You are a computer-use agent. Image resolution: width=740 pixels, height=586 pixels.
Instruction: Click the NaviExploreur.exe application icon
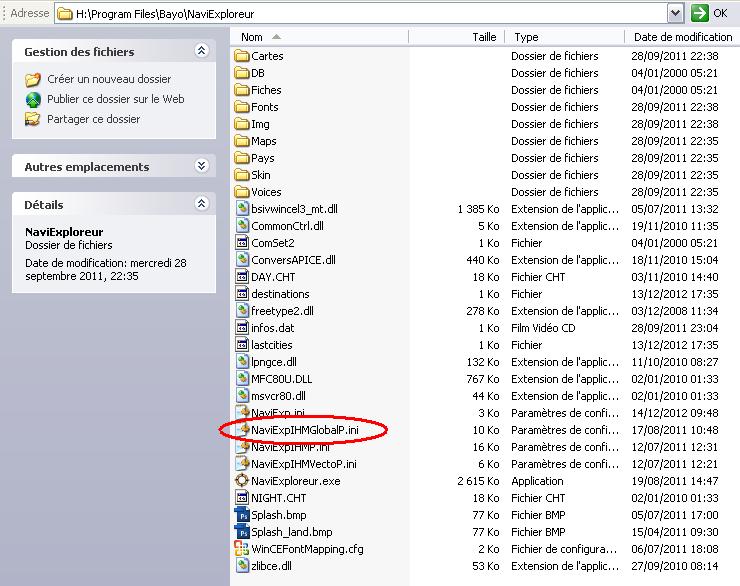click(x=242, y=480)
